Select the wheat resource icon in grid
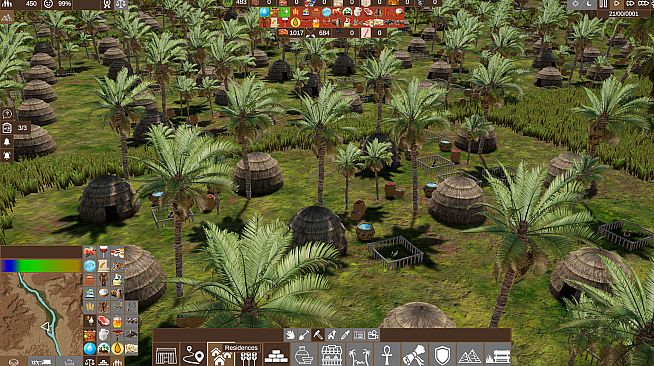Image resolution: width=654 pixels, height=366 pixels. click(x=90, y=307)
